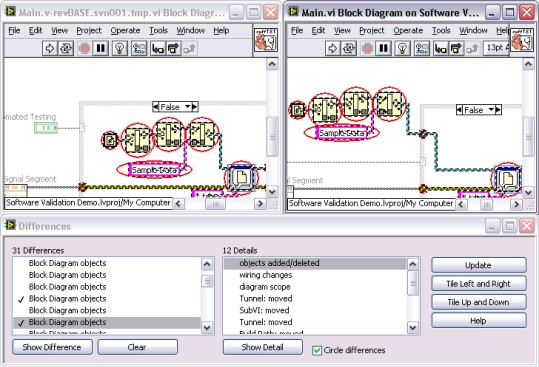Click Step Over icon in left window toolbar

tap(174, 48)
